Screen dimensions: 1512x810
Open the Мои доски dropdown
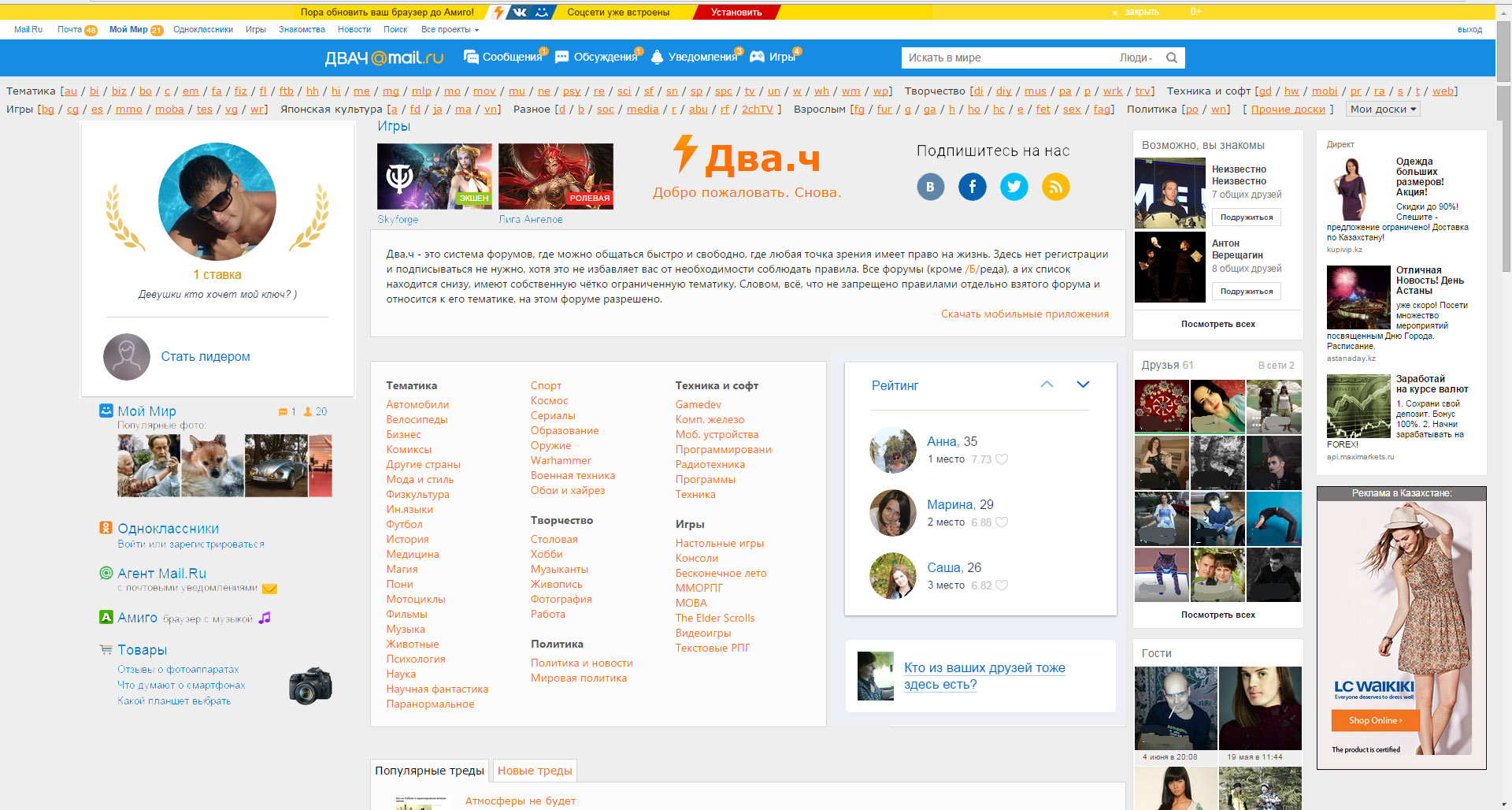tap(1383, 110)
